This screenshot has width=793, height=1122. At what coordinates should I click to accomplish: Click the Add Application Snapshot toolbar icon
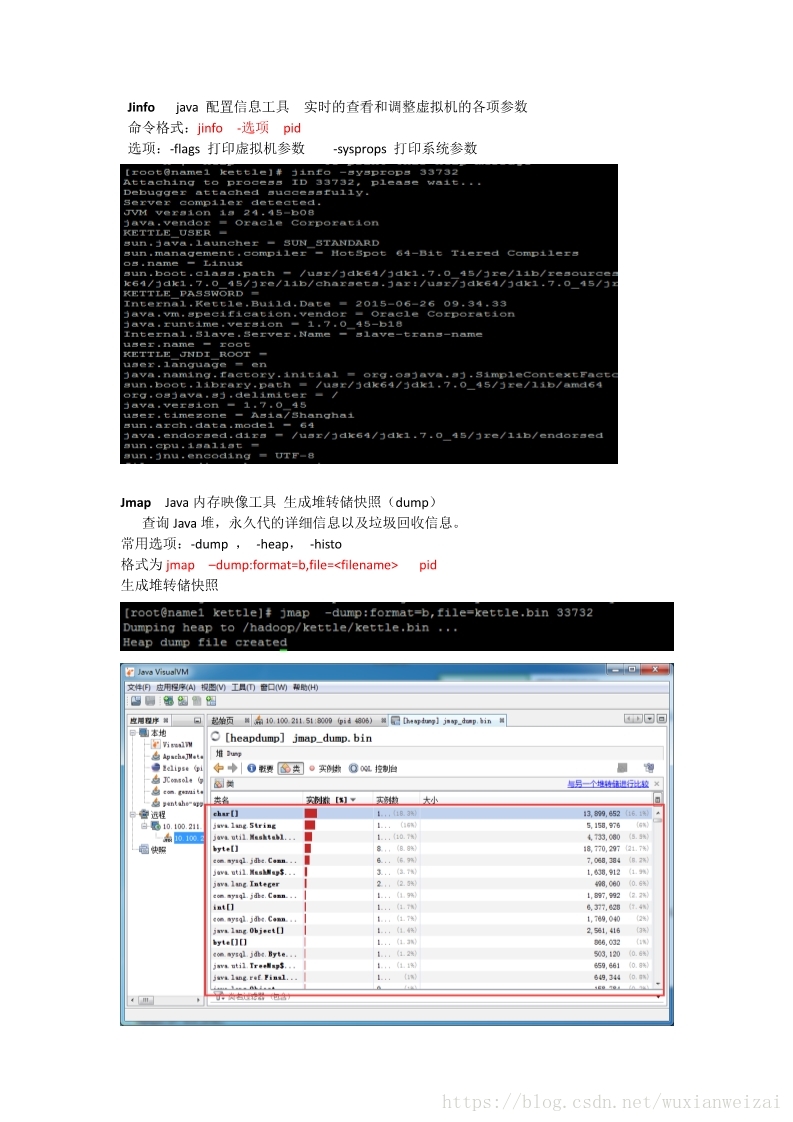(210, 701)
